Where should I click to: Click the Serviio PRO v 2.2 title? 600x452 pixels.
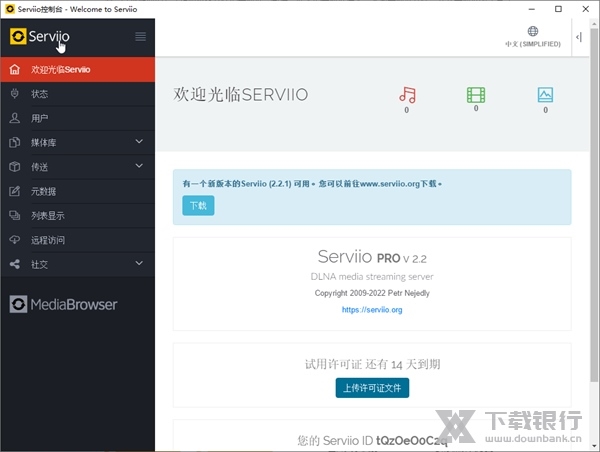pyautogui.click(x=372, y=257)
